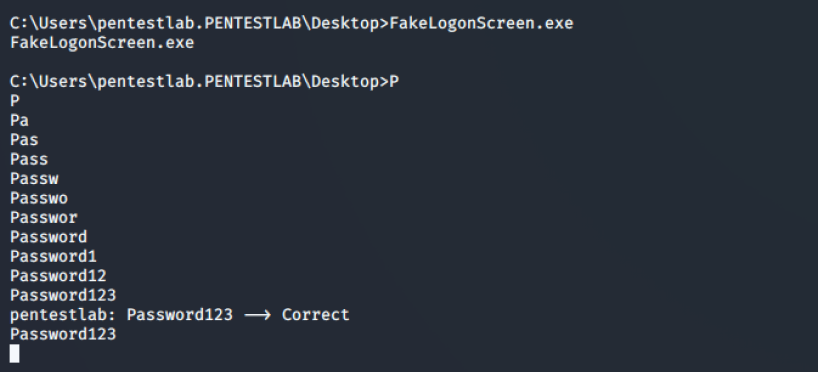This screenshot has height=372, width=818.
Task: Click the line reading Passwo
Action: (x=39, y=198)
